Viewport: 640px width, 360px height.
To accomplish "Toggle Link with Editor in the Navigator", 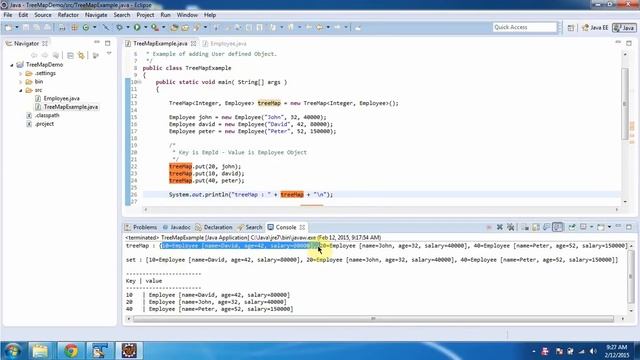I will coord(81,55).
